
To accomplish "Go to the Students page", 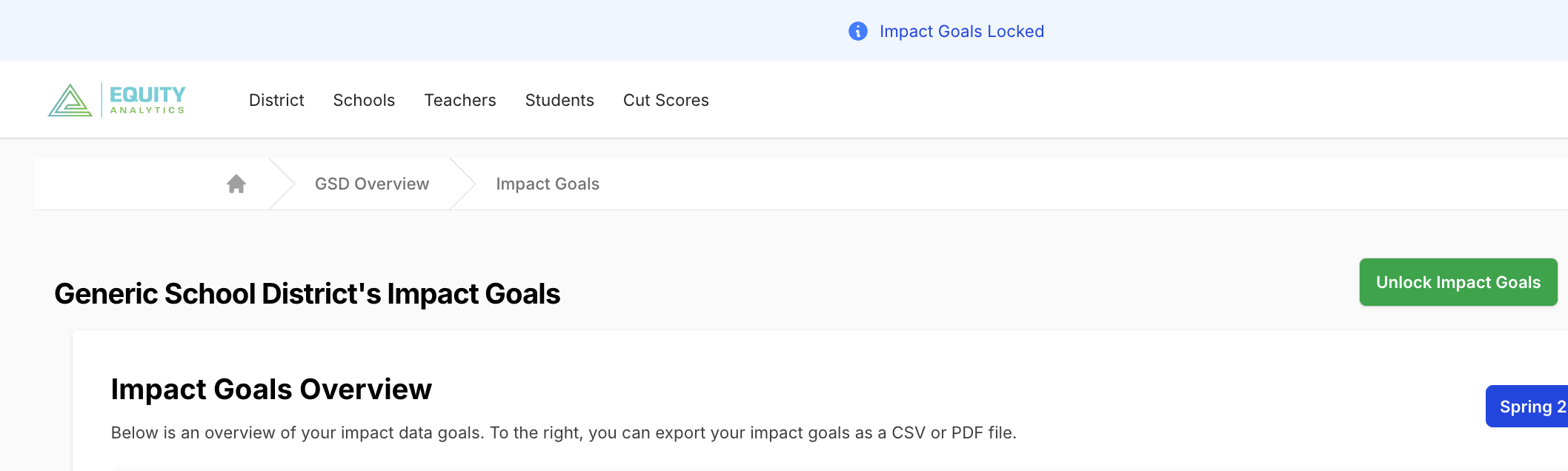I will [559, 100].
